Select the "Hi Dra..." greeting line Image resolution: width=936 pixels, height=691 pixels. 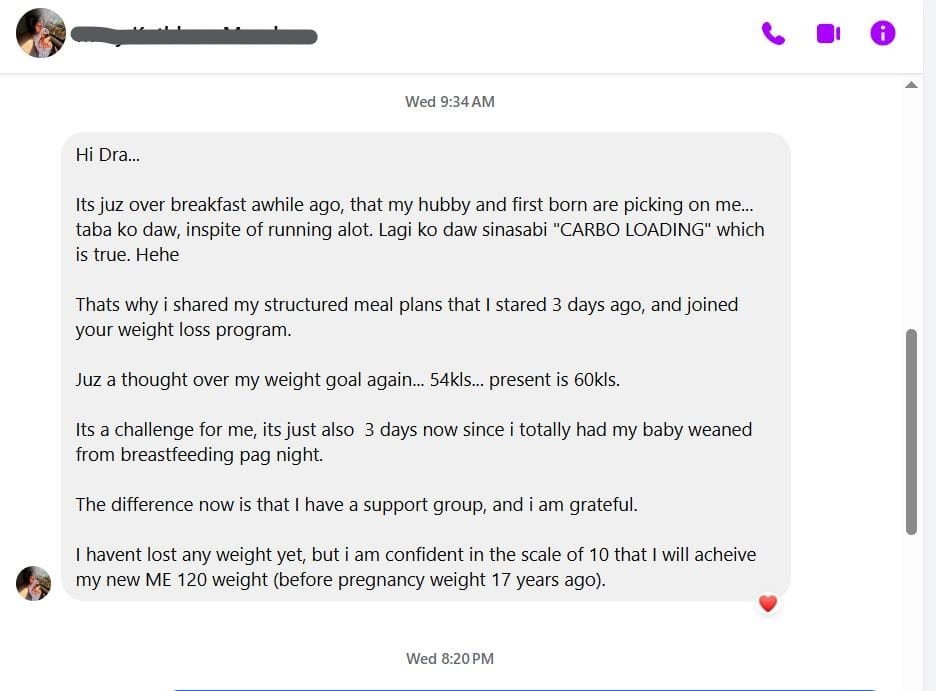(x=107, y=155)
